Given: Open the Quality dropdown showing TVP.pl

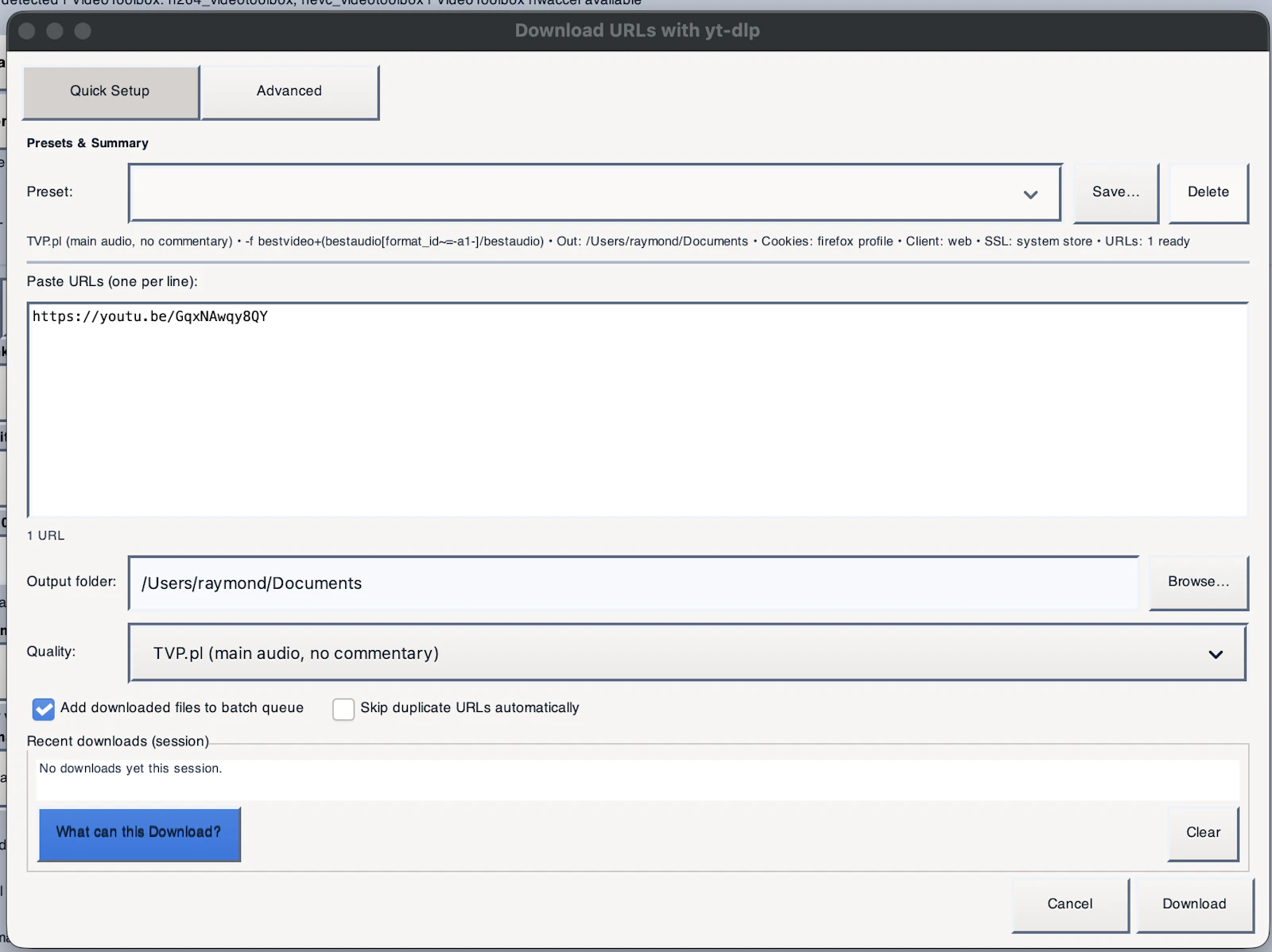Looking at the screenshot, I should click(687, 653).
